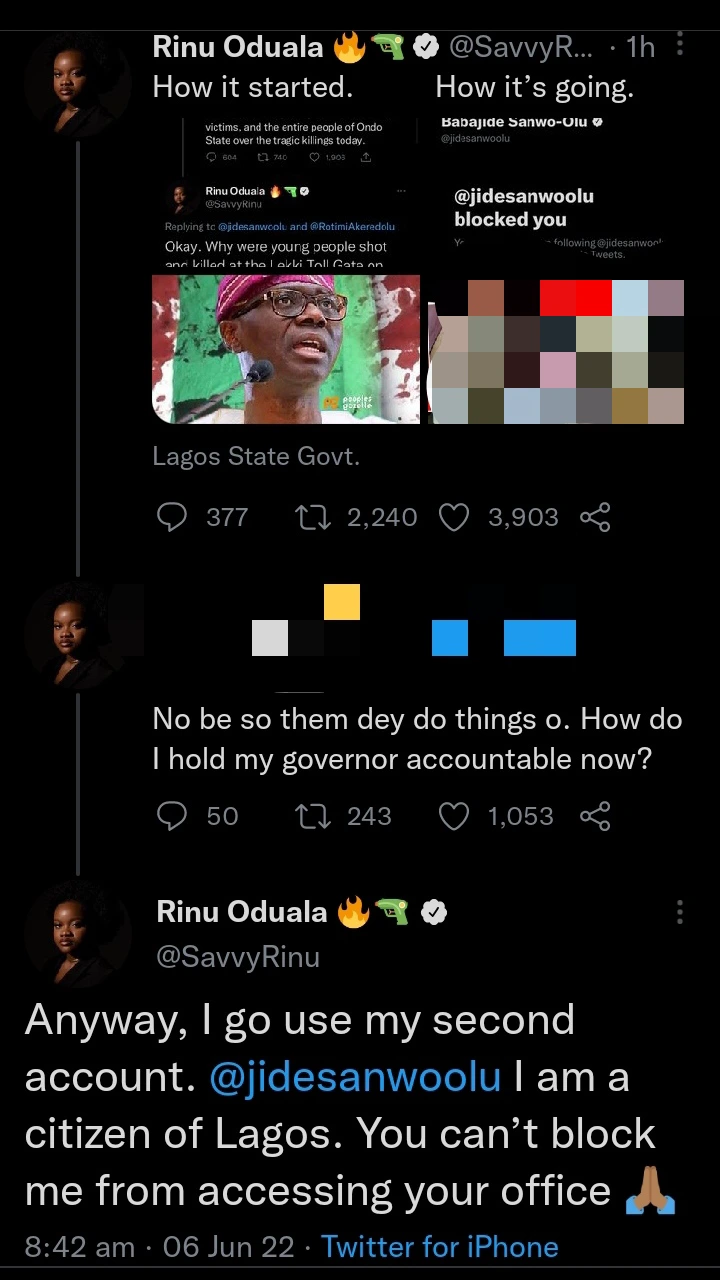Image resolution: width=720 pixels, height=1280 pixels.
Task: Open the @jidesanwoolu mention link
Action: click(355, 1077)
